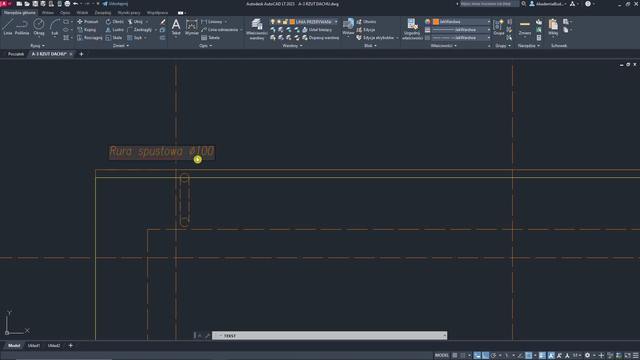Select the Wymiar (dimension) tool
Viewport: 640px width, 360px height.
tap(191, 27)
